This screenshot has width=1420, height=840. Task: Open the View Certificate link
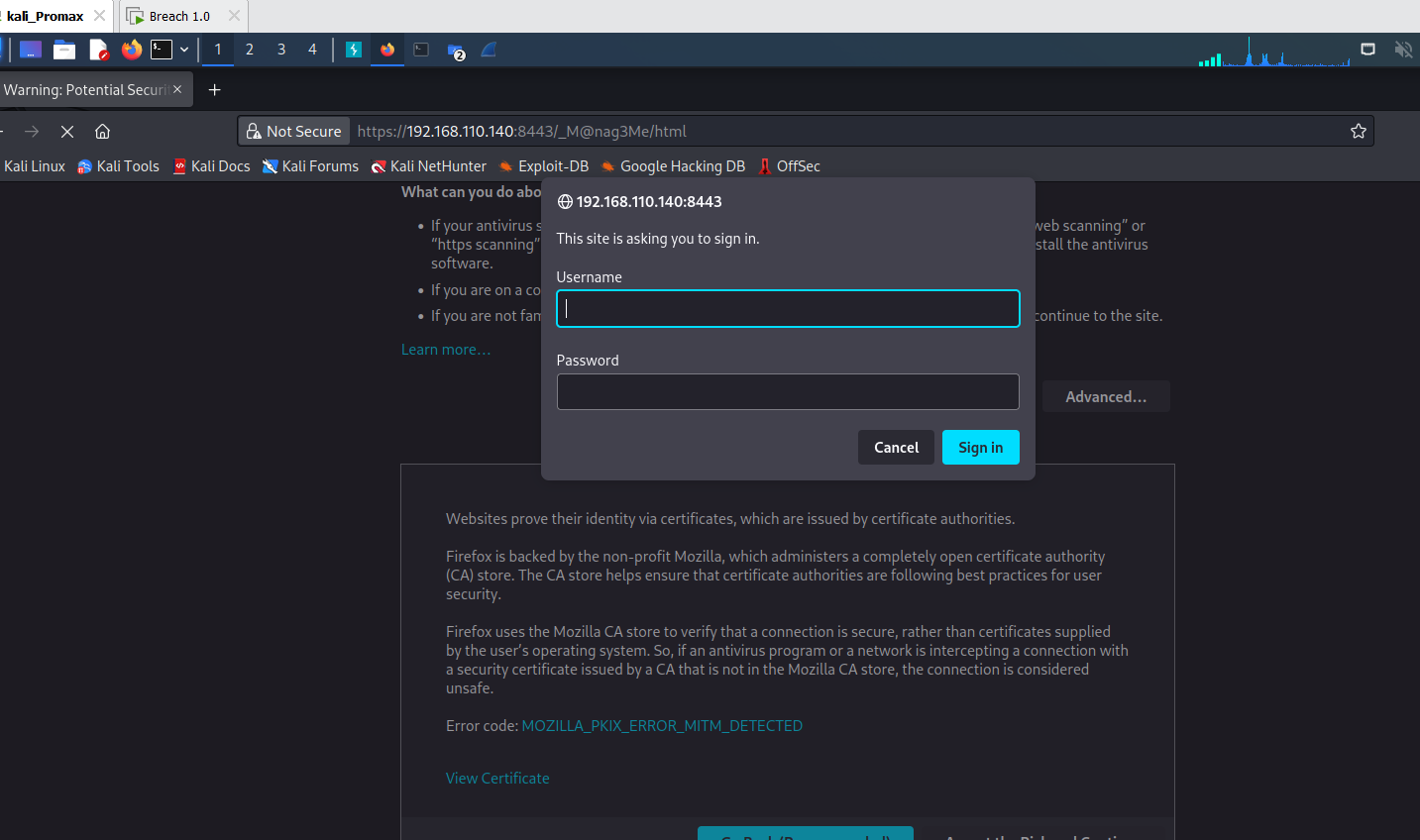click(x=497, y=779)
